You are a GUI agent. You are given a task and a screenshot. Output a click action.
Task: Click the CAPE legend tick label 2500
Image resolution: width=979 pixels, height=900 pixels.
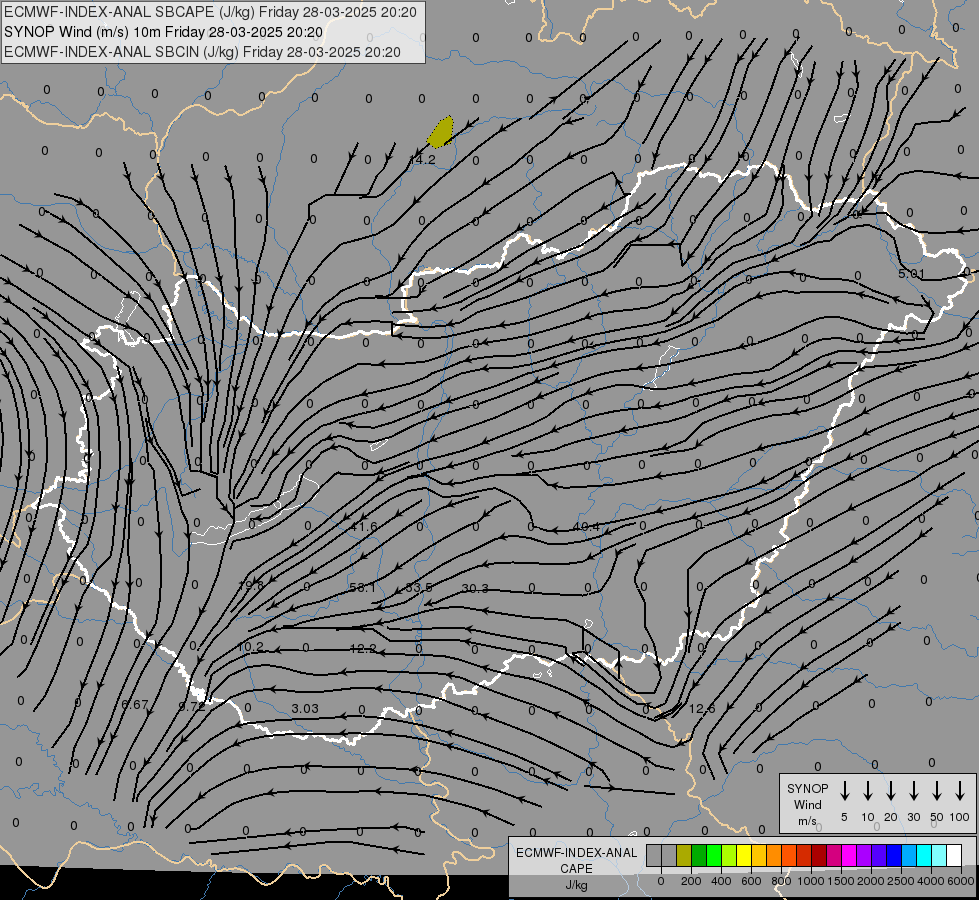point(900,881)
